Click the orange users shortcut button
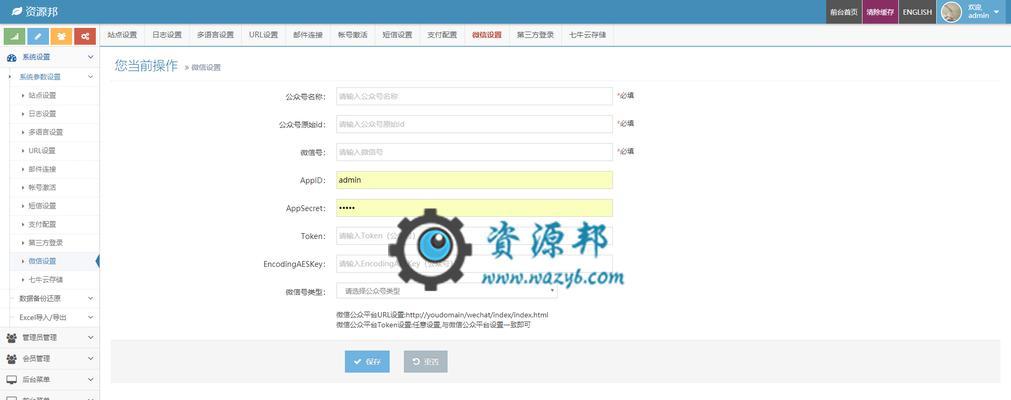 click(x=61, y=36)
